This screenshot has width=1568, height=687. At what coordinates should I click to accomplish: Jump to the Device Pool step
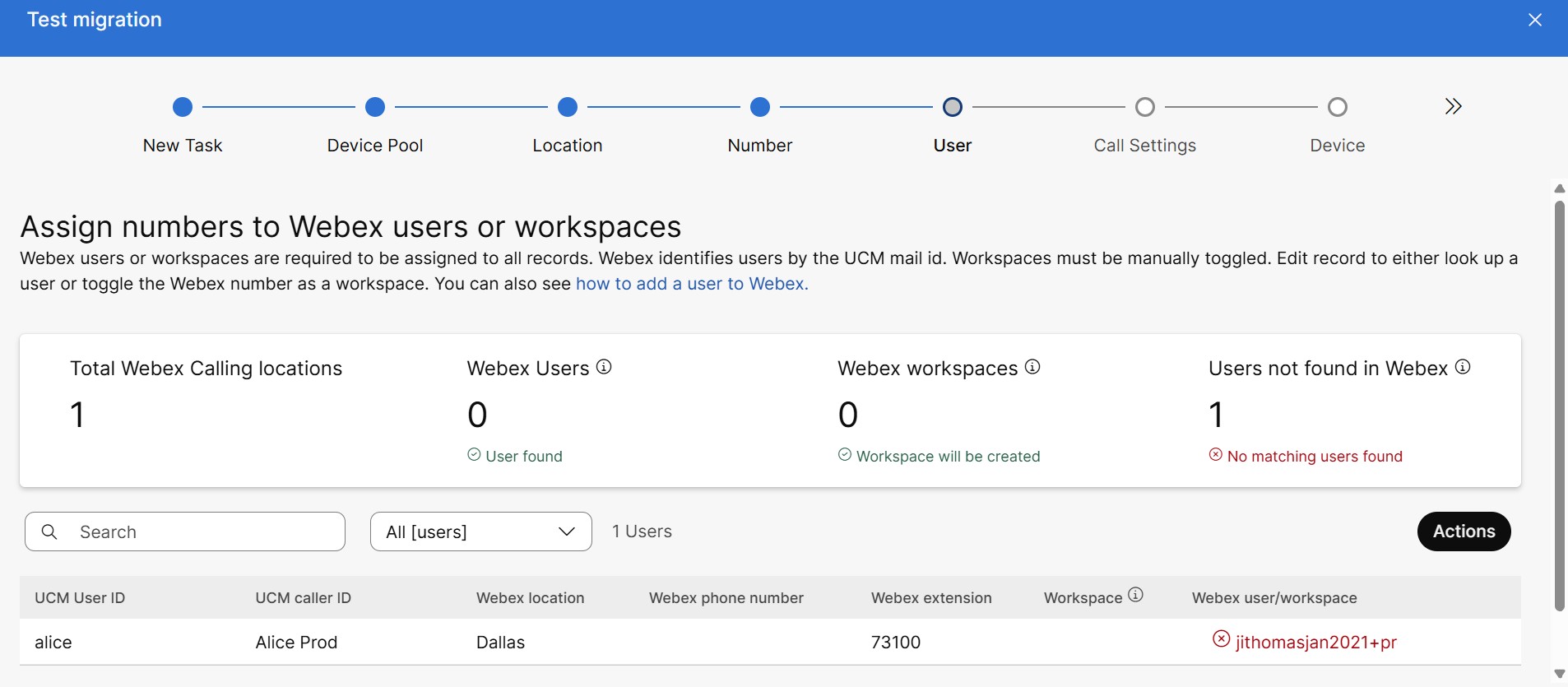pos(375,107)
